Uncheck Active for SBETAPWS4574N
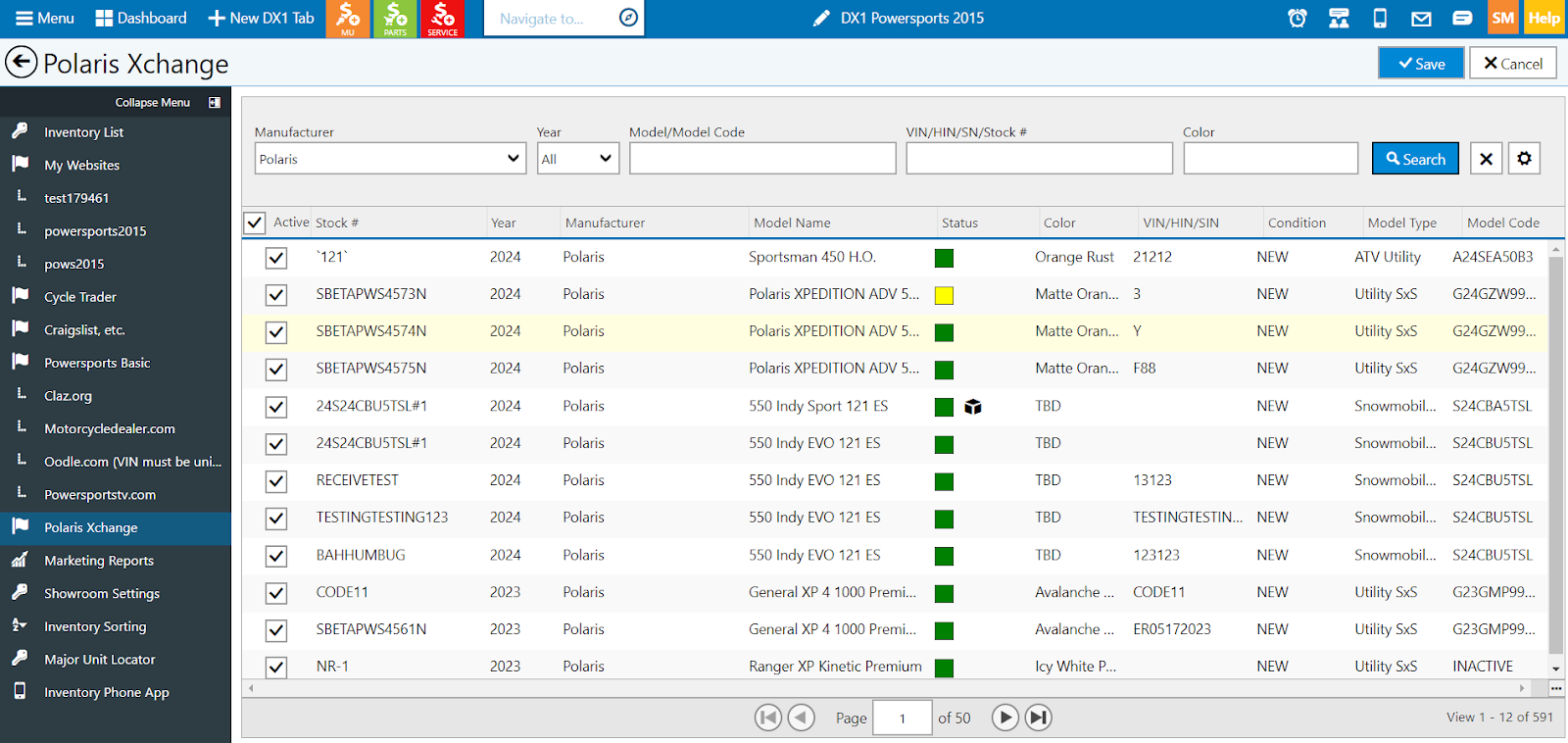 point(276,332)
